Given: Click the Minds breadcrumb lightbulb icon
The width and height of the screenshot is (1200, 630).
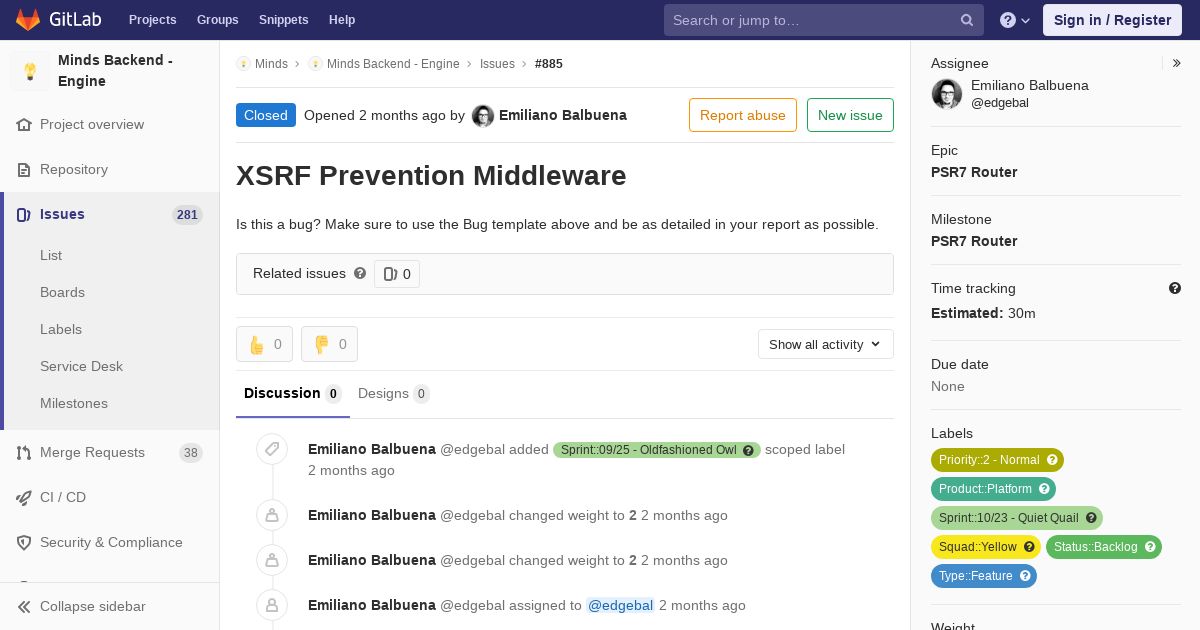Looking at the screenshot, I should click(x=243, y=64).
